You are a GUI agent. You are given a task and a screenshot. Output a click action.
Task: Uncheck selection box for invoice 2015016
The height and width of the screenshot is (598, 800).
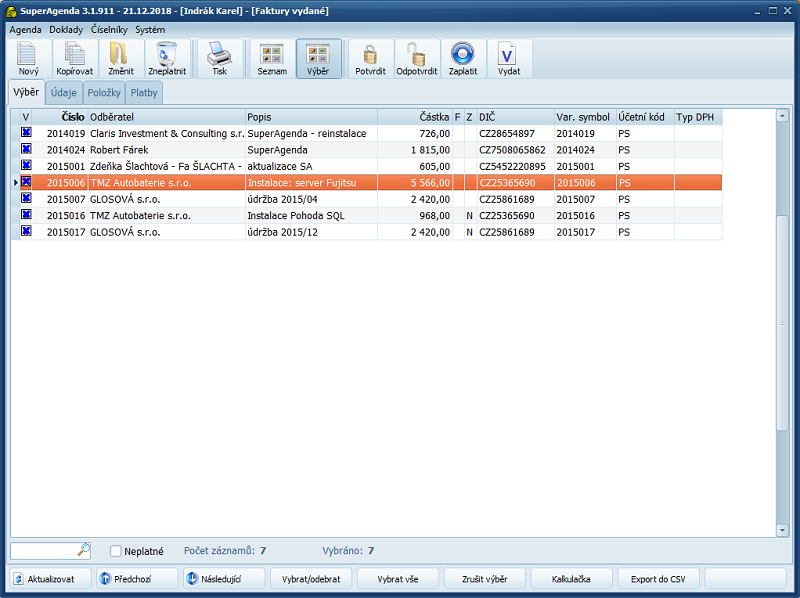pyautogui.click(x=26, y=215)
